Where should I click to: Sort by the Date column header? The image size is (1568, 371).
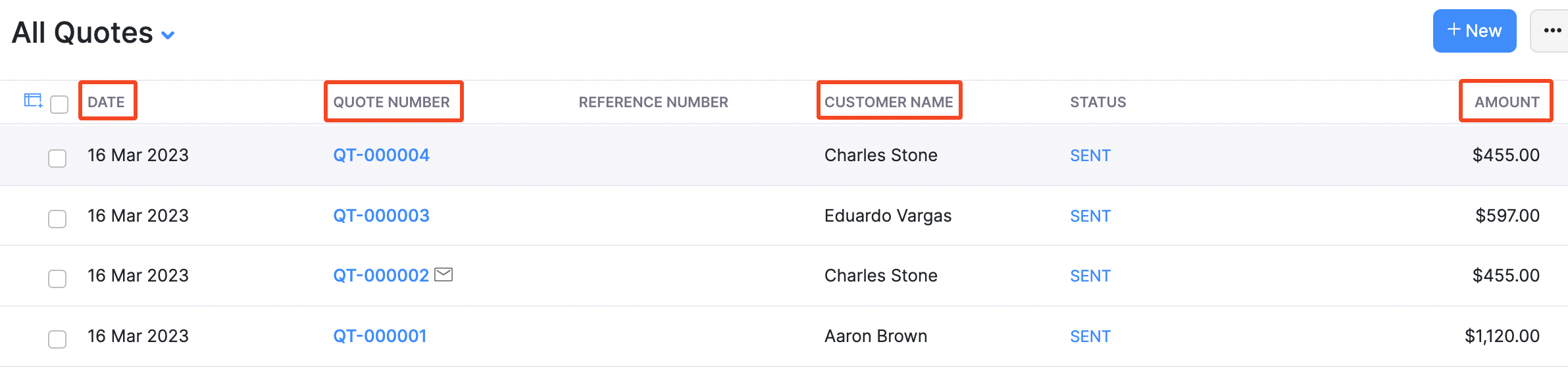coord(107,102)
